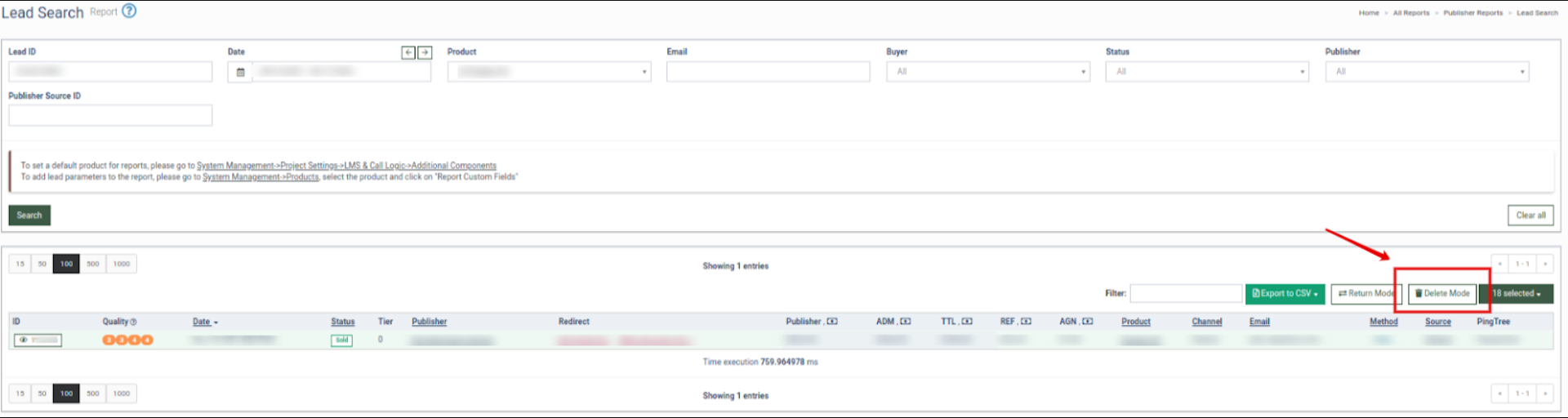
Task: Go to All Reports in the breadcrumb
Action: [x=1410, y=13]
